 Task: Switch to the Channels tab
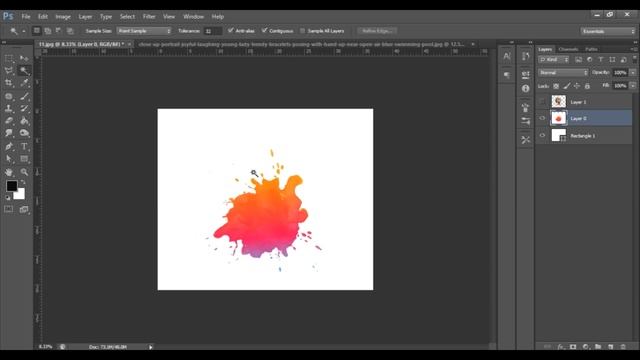(x=568, y=49)
